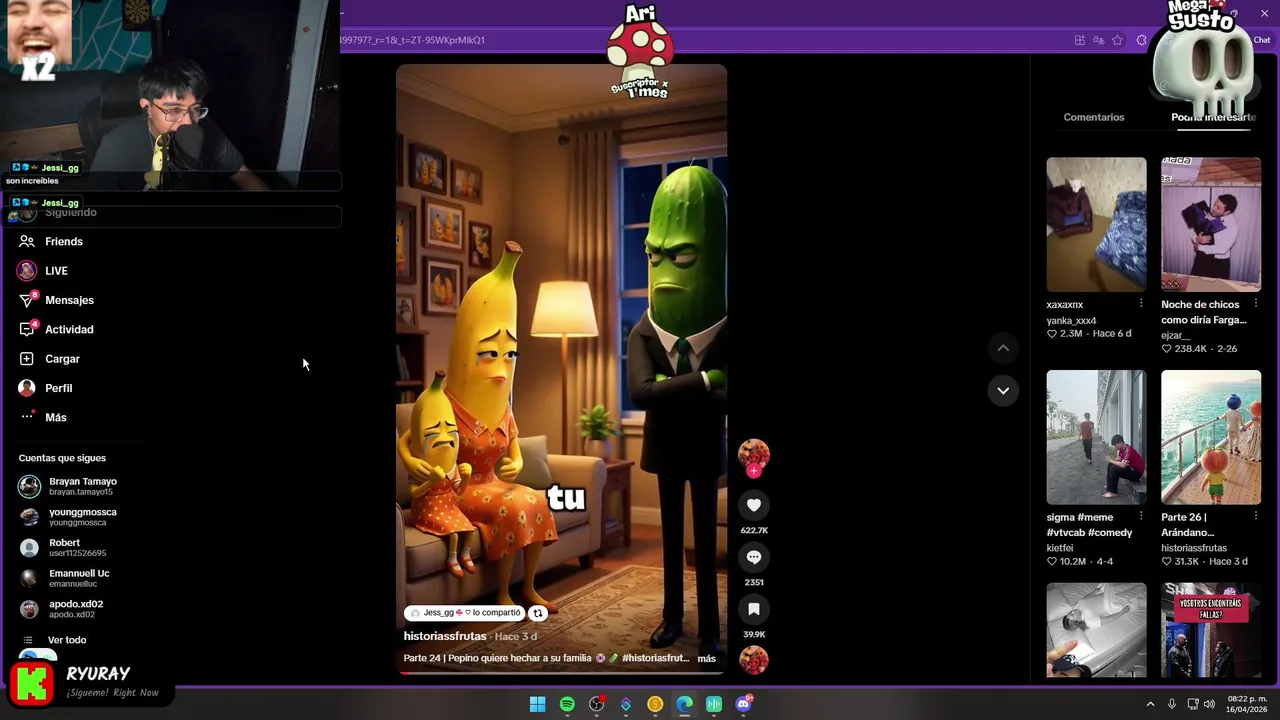
Task: Click the translate page icon in the address bar
Action: pyautogui.click(x=1099, y=40)
